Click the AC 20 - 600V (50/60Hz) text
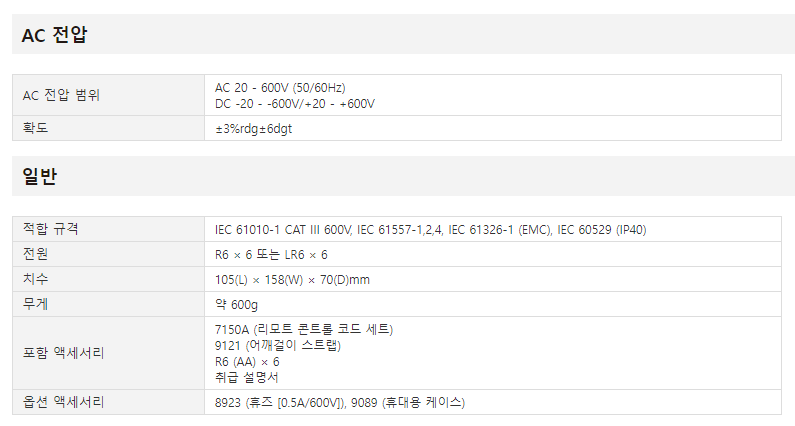The image size is (795, 426). 280,87
